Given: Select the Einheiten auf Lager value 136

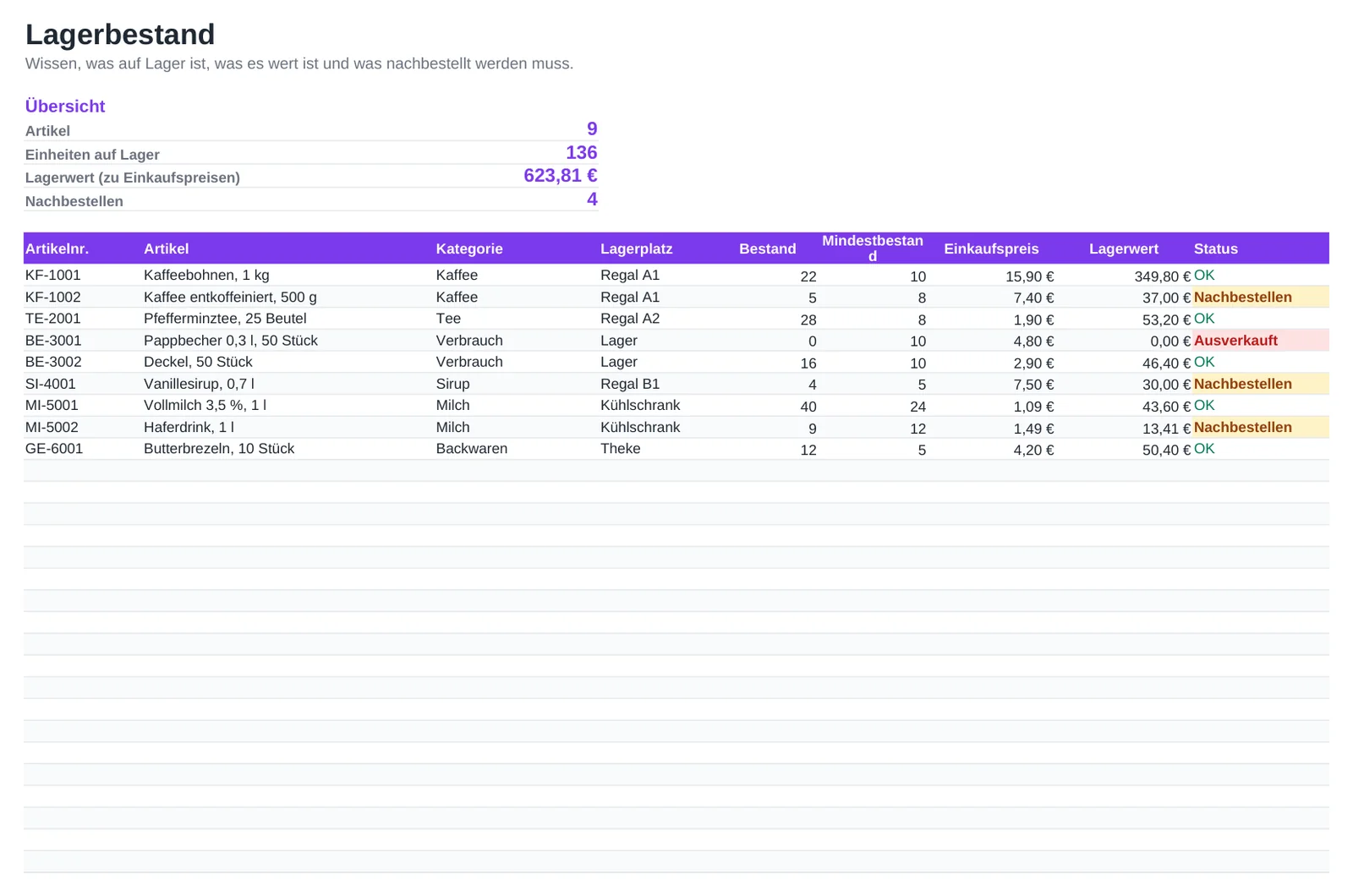Looking at the screenshot, I should coord(582,153).
